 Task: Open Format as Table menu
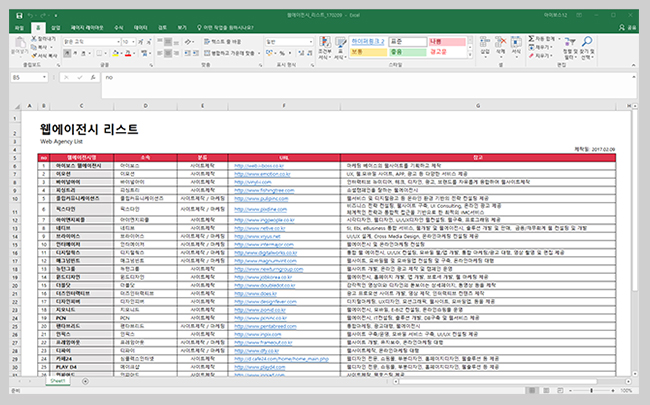[340, 48]
